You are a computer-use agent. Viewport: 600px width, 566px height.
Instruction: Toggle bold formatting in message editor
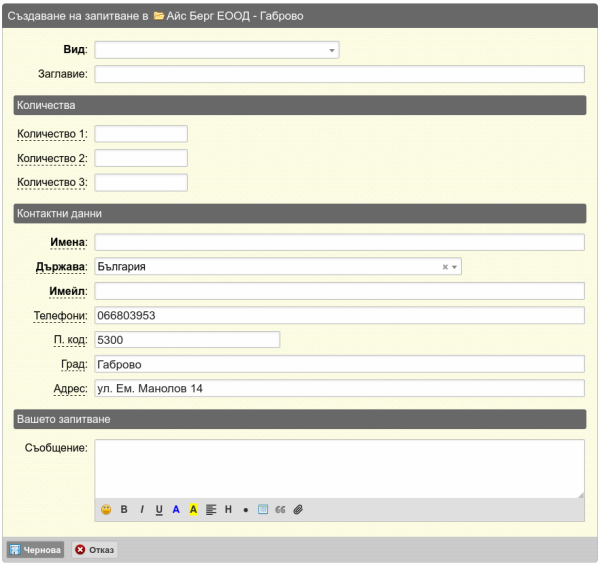click(x=124, y=509)
